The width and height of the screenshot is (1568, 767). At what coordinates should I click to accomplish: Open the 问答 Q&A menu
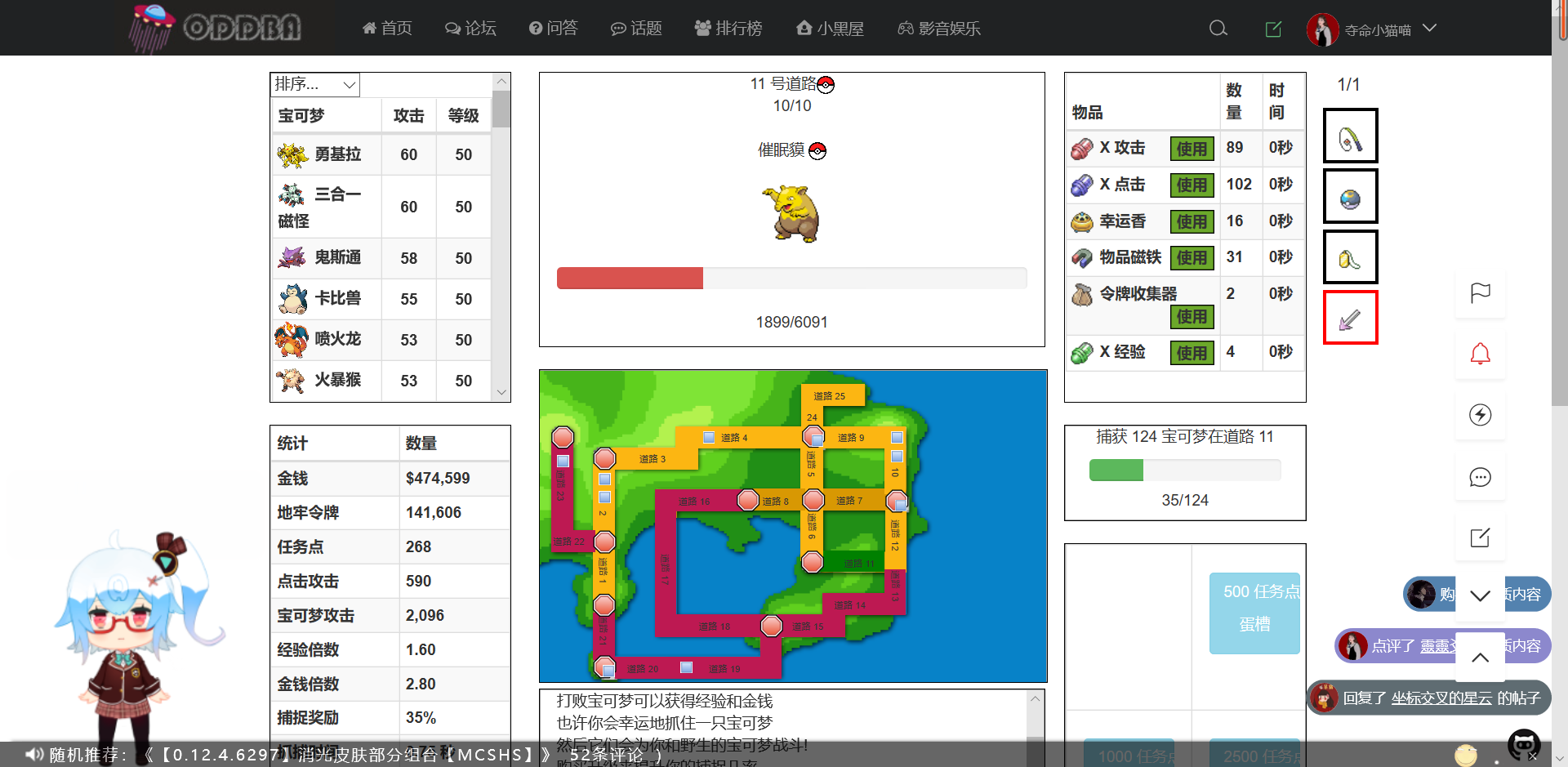pos(554,29)
